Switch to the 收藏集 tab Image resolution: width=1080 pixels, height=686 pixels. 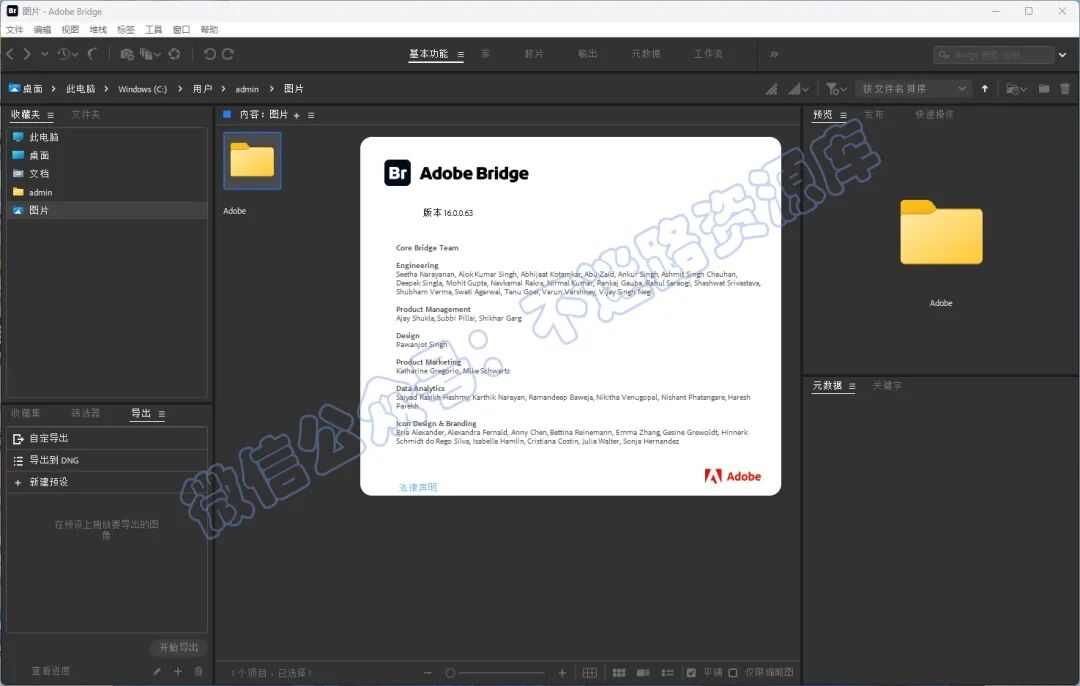25,413
